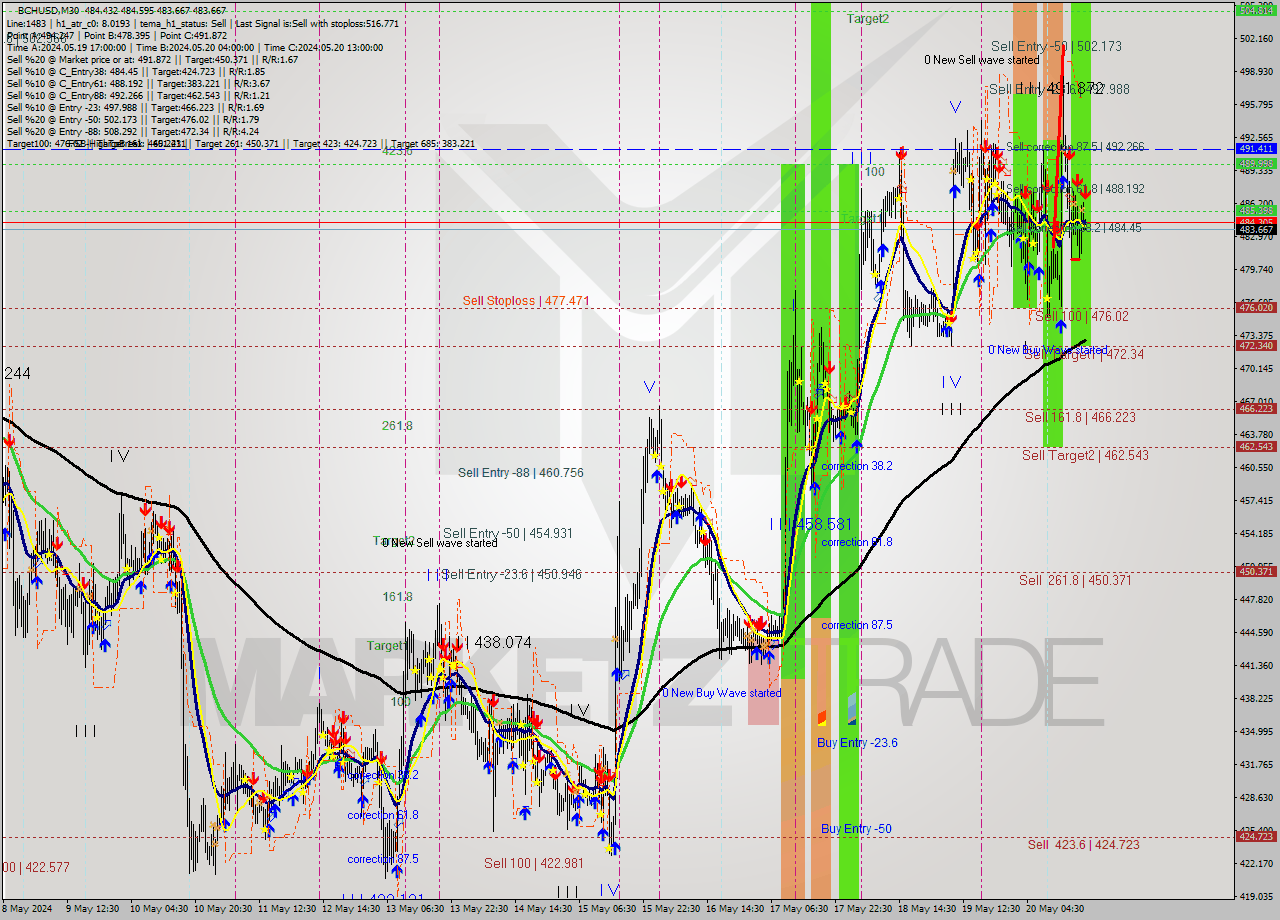
Task: Click the 'Buy Entry -23.6' label
Action: pyautogui.click(x=857, y=742)
